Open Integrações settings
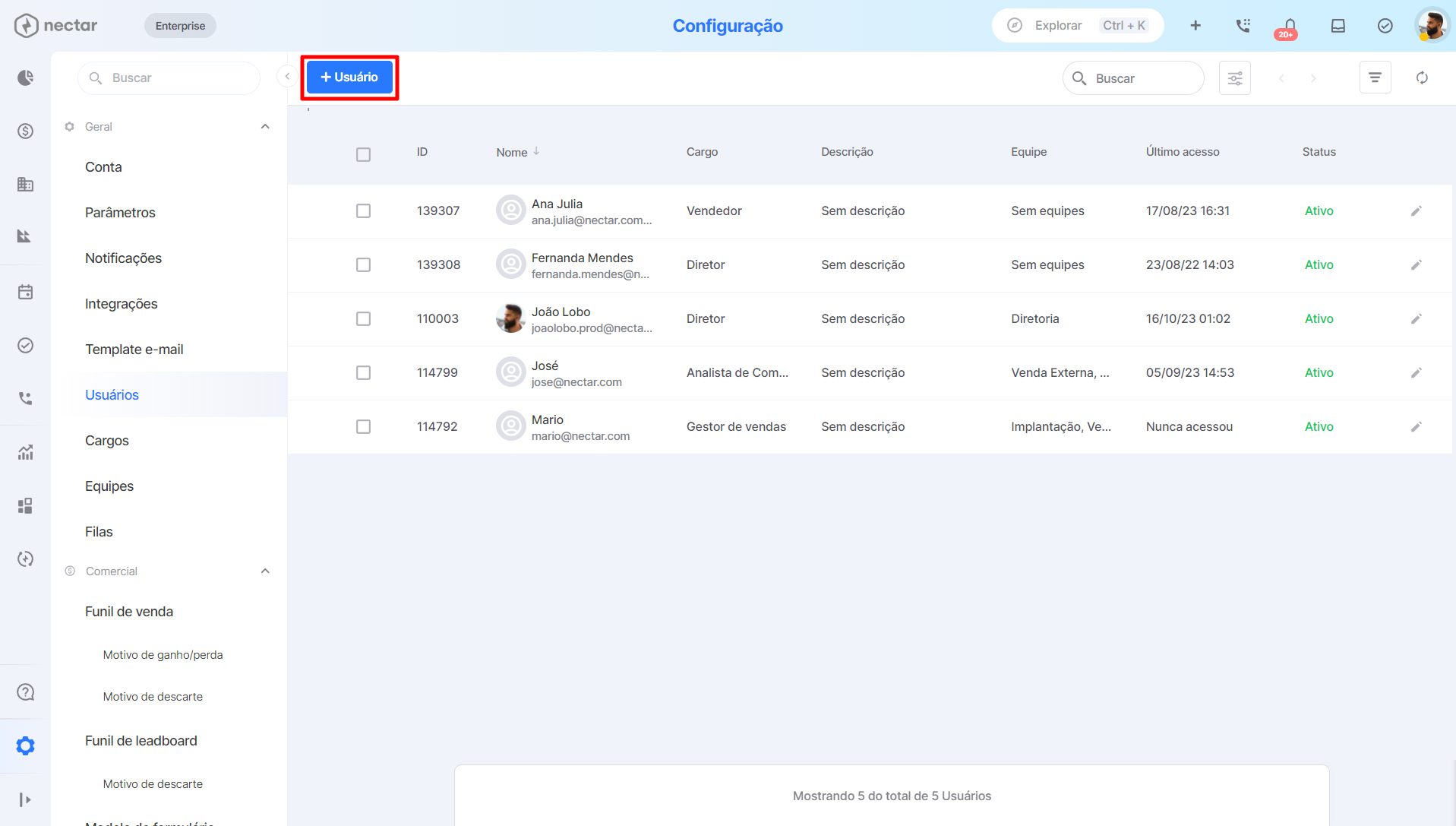 coord(122,304)
